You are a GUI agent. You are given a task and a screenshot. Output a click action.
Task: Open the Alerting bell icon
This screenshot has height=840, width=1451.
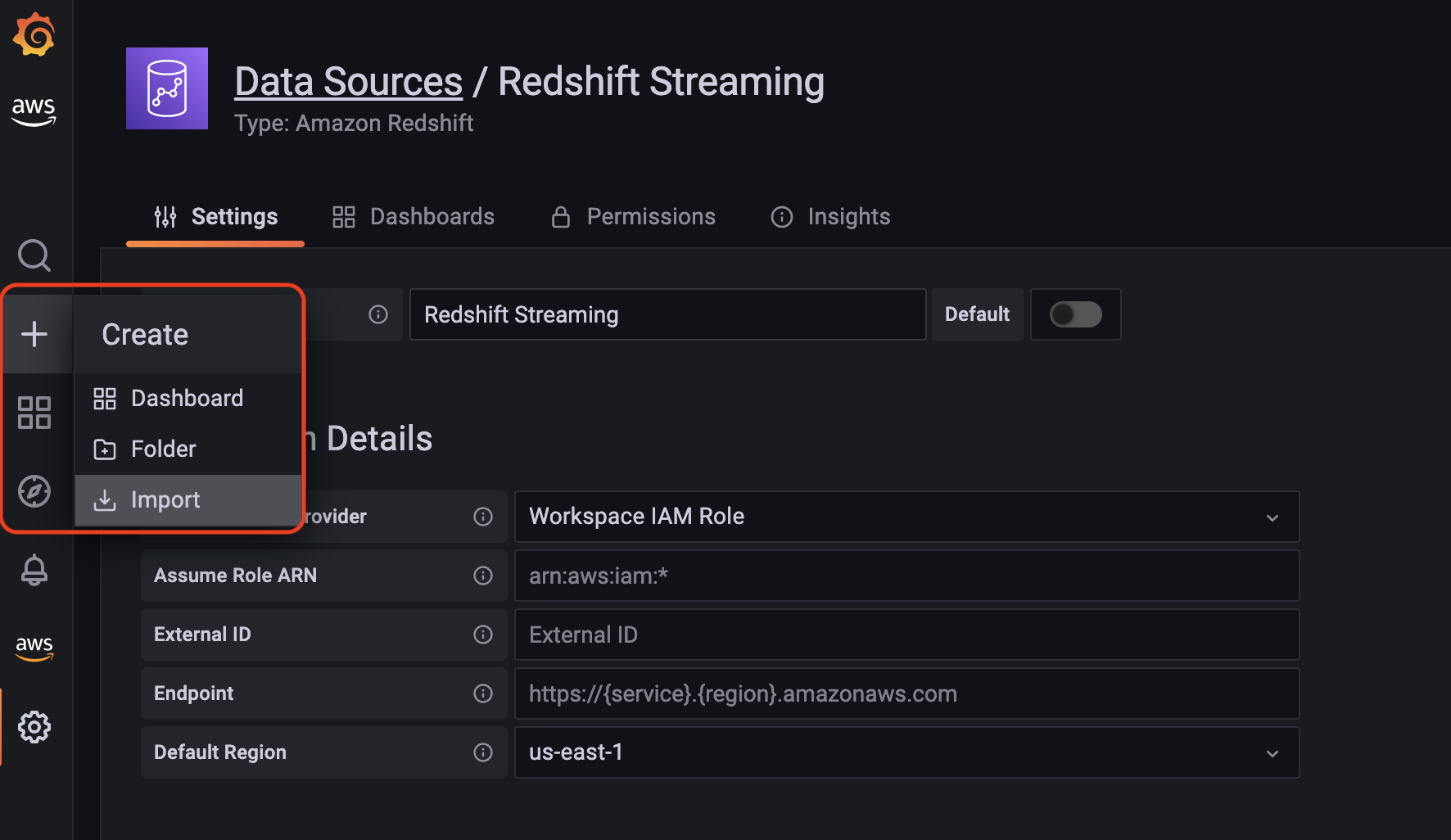(x=34, y=570)
